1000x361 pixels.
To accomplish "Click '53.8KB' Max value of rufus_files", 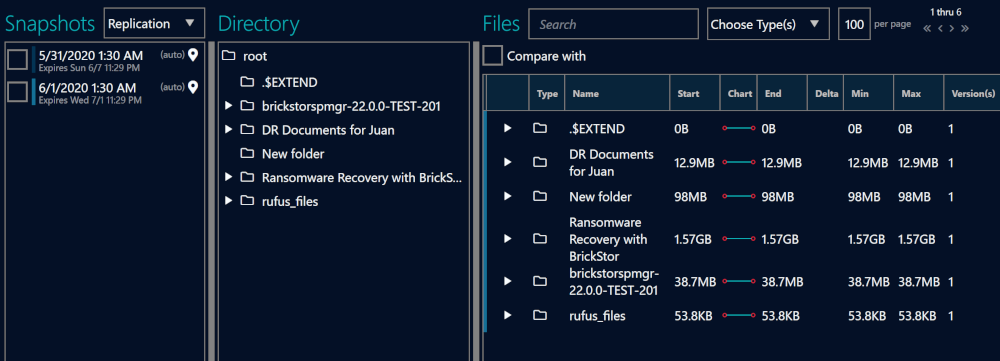I will pos(917,315).
